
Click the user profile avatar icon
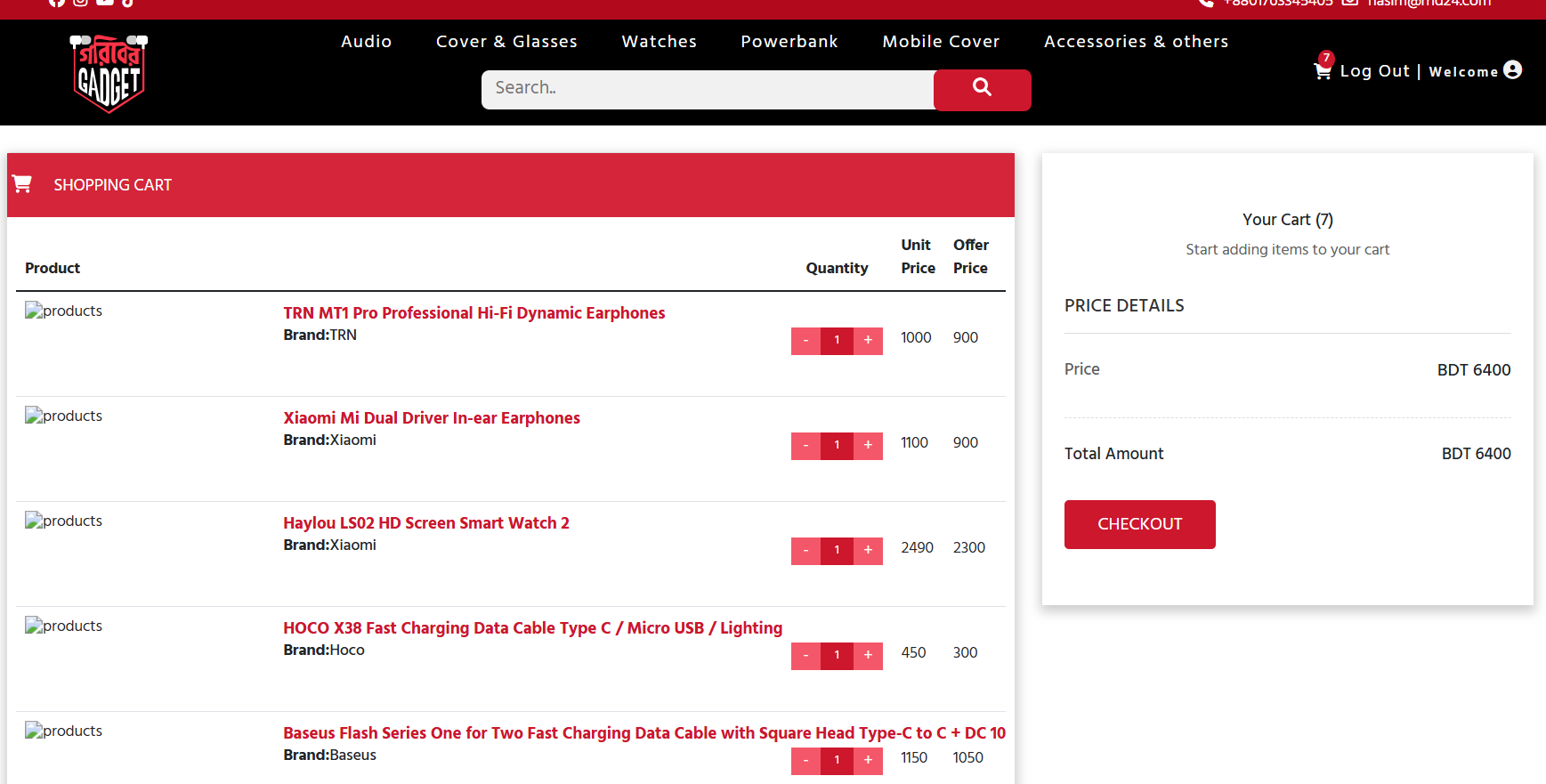click(1512, 69)
